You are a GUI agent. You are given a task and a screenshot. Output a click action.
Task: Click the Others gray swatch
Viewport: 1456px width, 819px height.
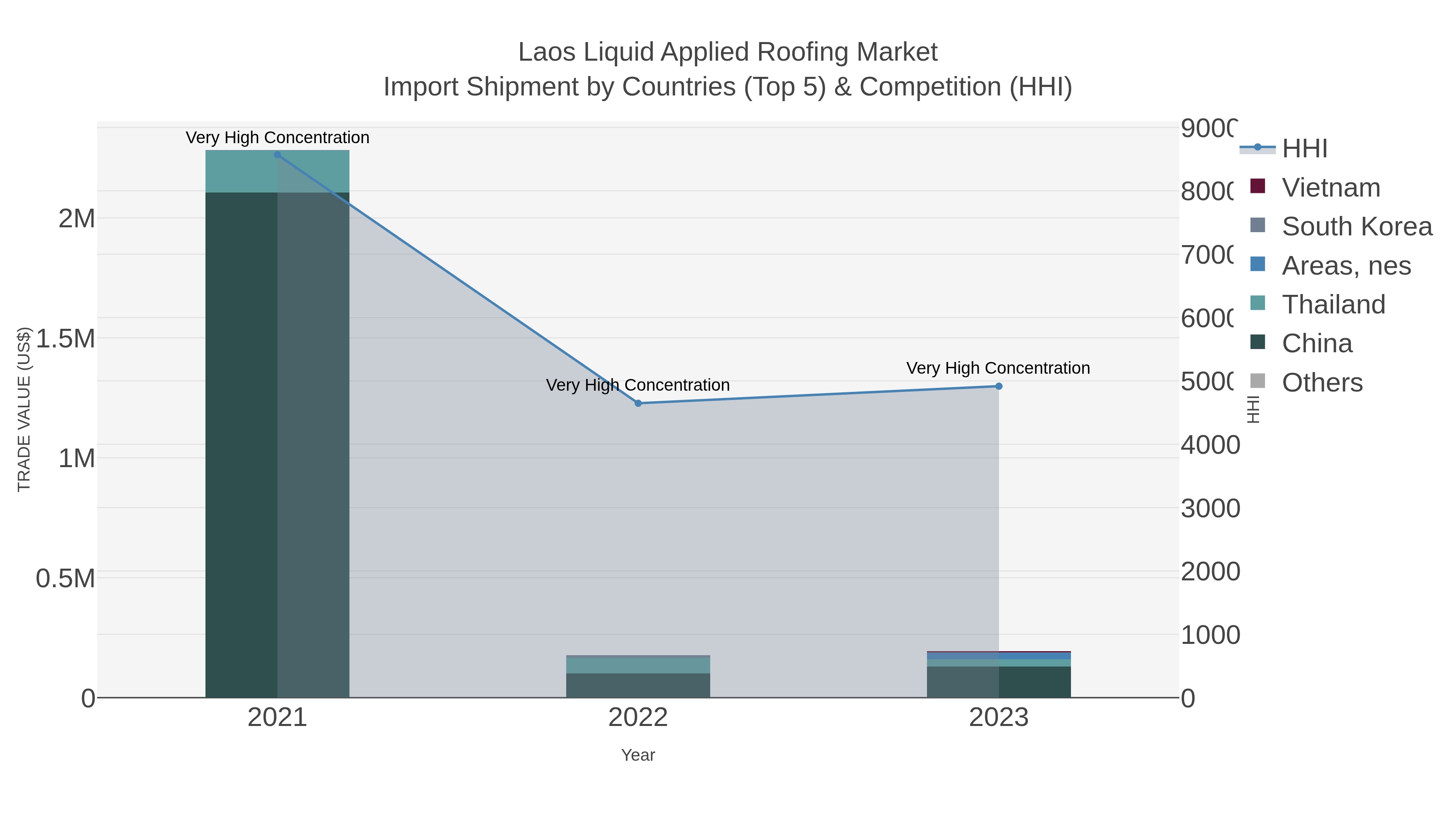click(x=1257, y=381)
